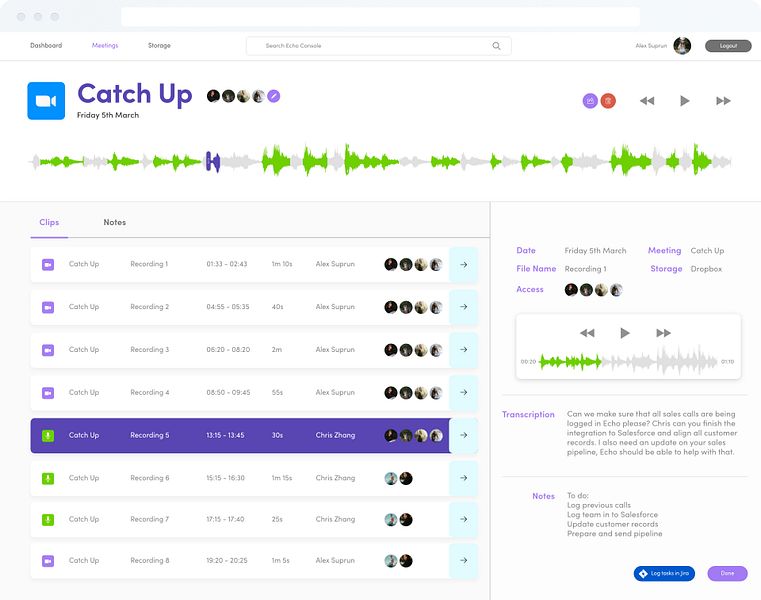Click the participant avatars next to Catch Up title

tap(236, 96)
